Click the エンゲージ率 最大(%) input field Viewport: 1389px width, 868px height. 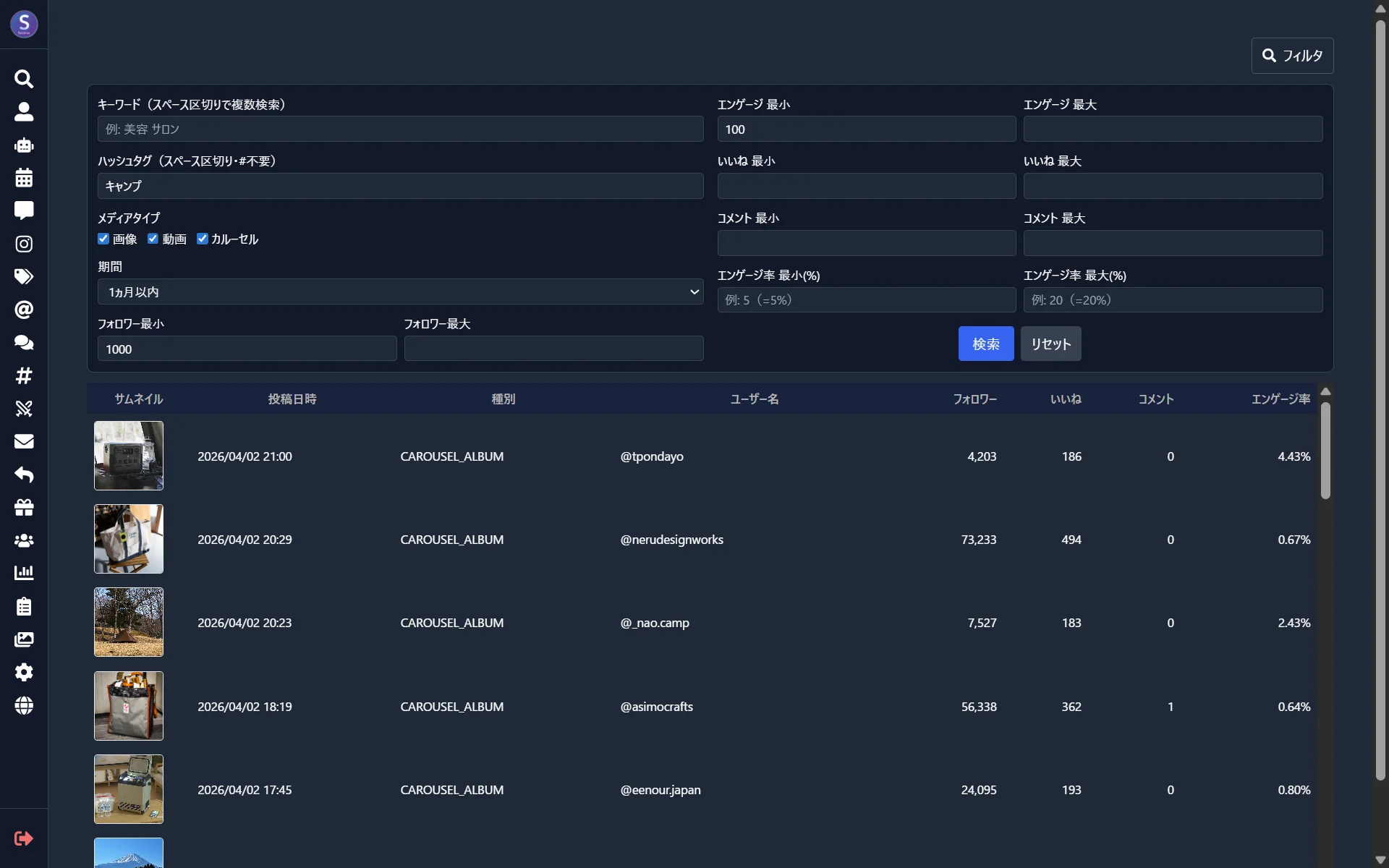tap(1173, 299)
